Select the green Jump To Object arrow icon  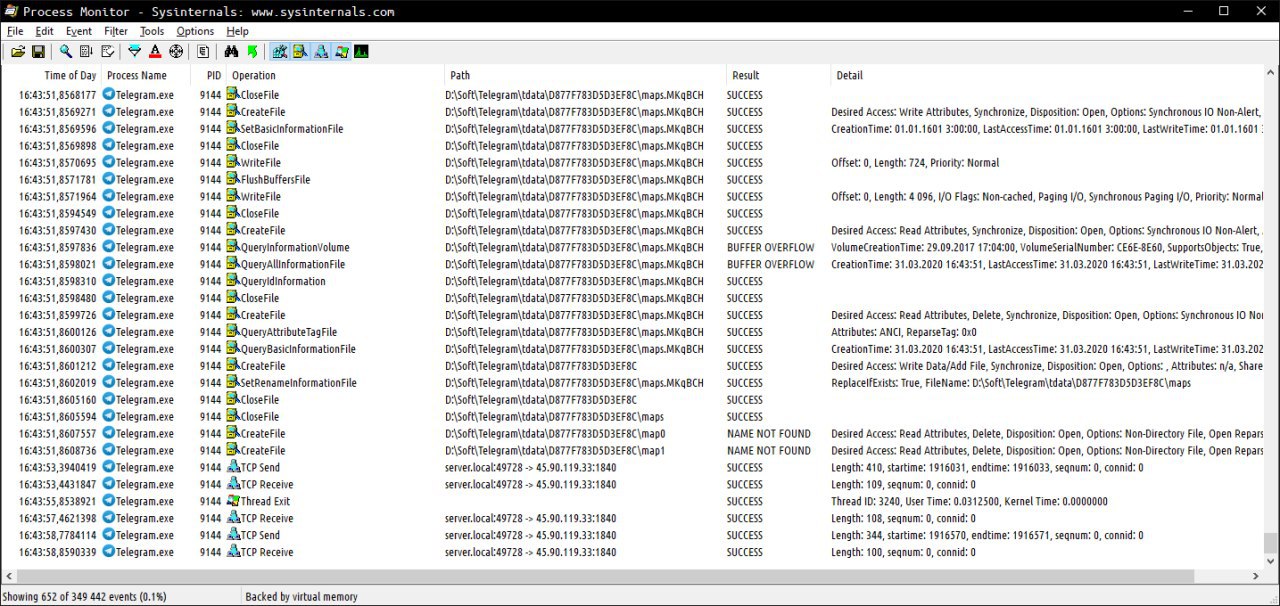(252, 51)
